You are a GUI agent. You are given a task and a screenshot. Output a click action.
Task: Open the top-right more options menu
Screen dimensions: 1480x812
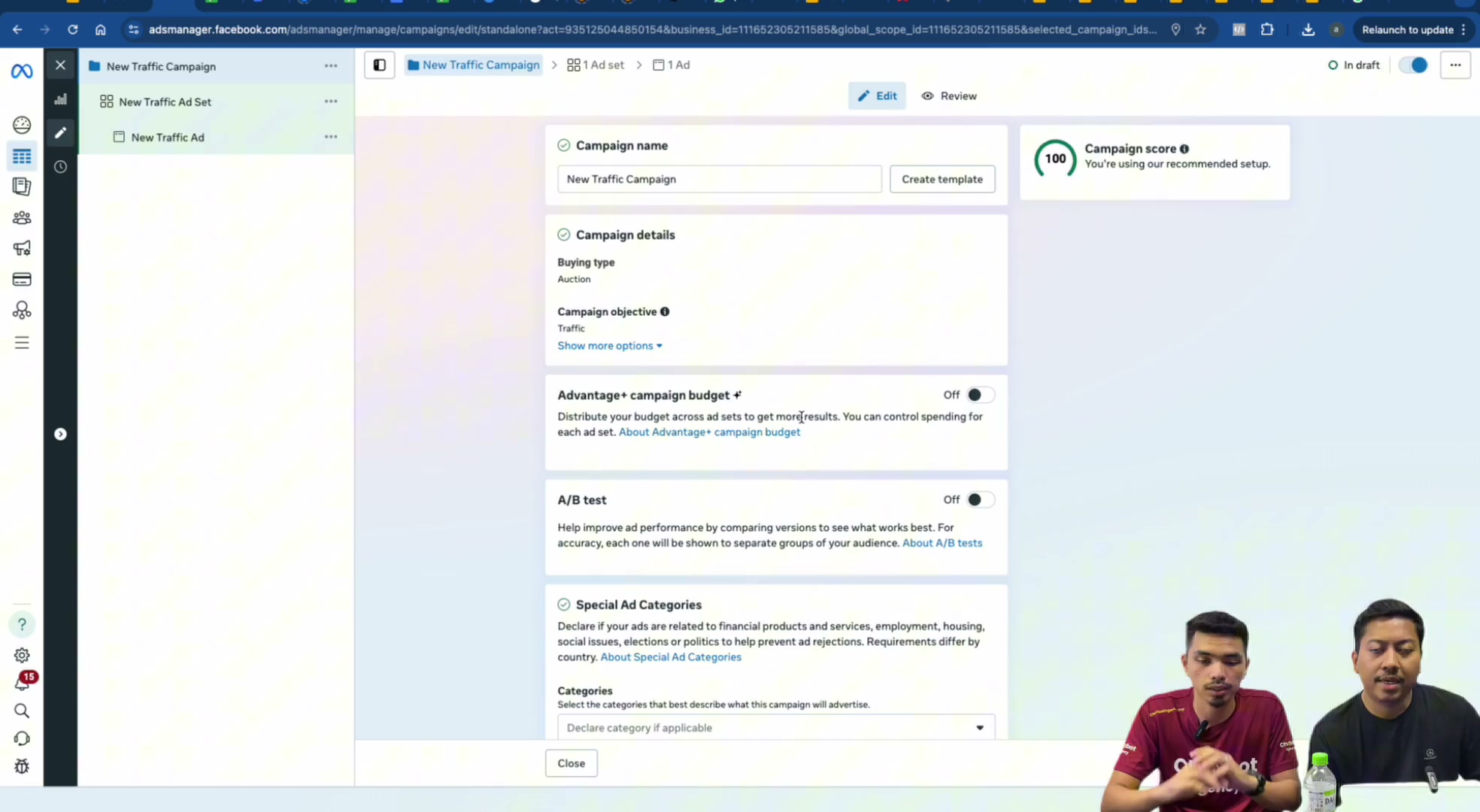(x=1455, y=65)
